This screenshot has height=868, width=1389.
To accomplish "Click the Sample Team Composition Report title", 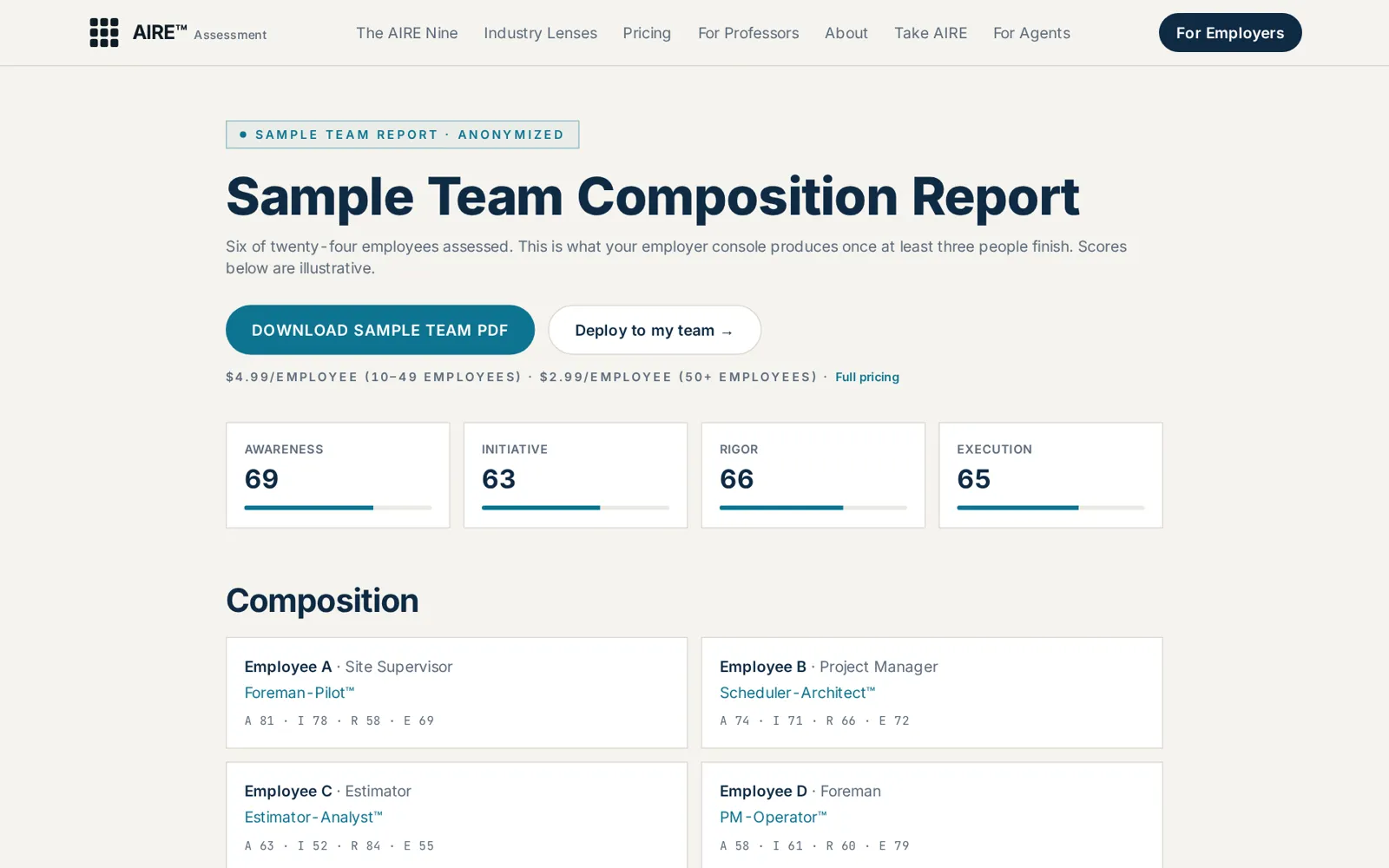I will point(653,197).
